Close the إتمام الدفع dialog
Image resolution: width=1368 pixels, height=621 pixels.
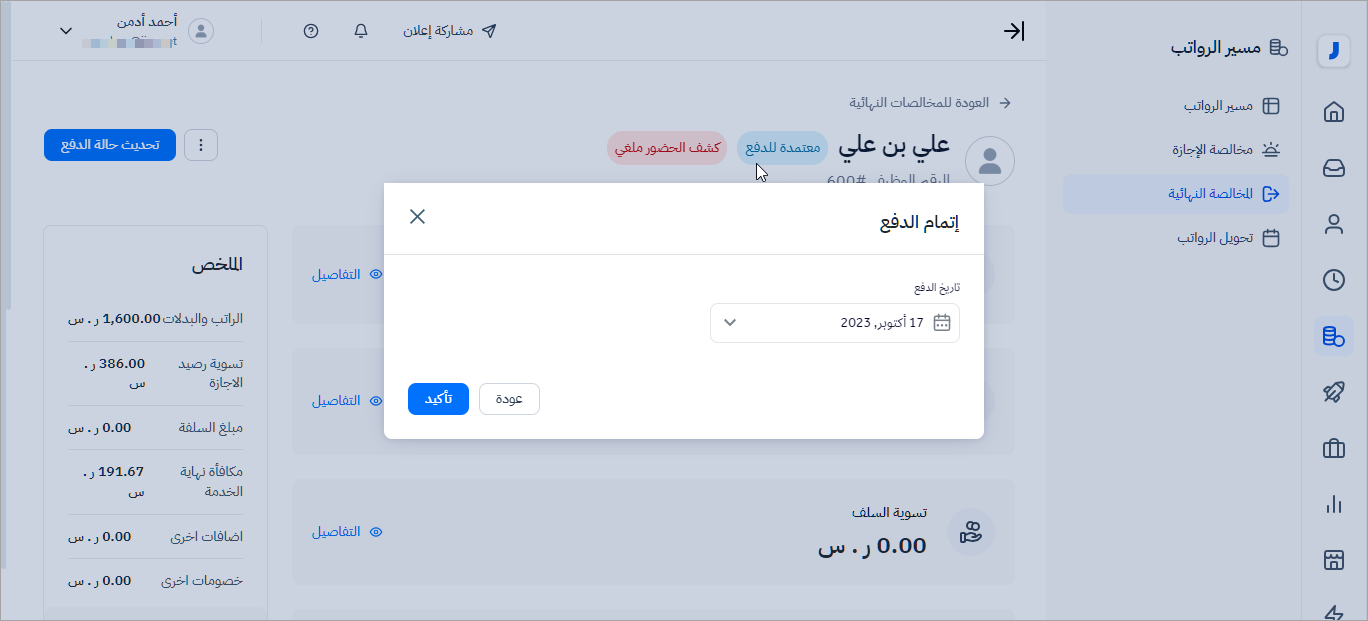417,217
